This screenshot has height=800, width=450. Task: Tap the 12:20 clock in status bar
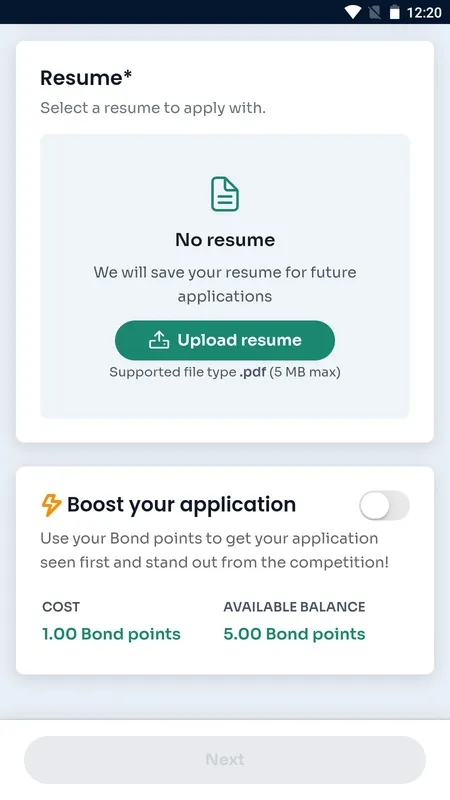[x=424, y=12]
